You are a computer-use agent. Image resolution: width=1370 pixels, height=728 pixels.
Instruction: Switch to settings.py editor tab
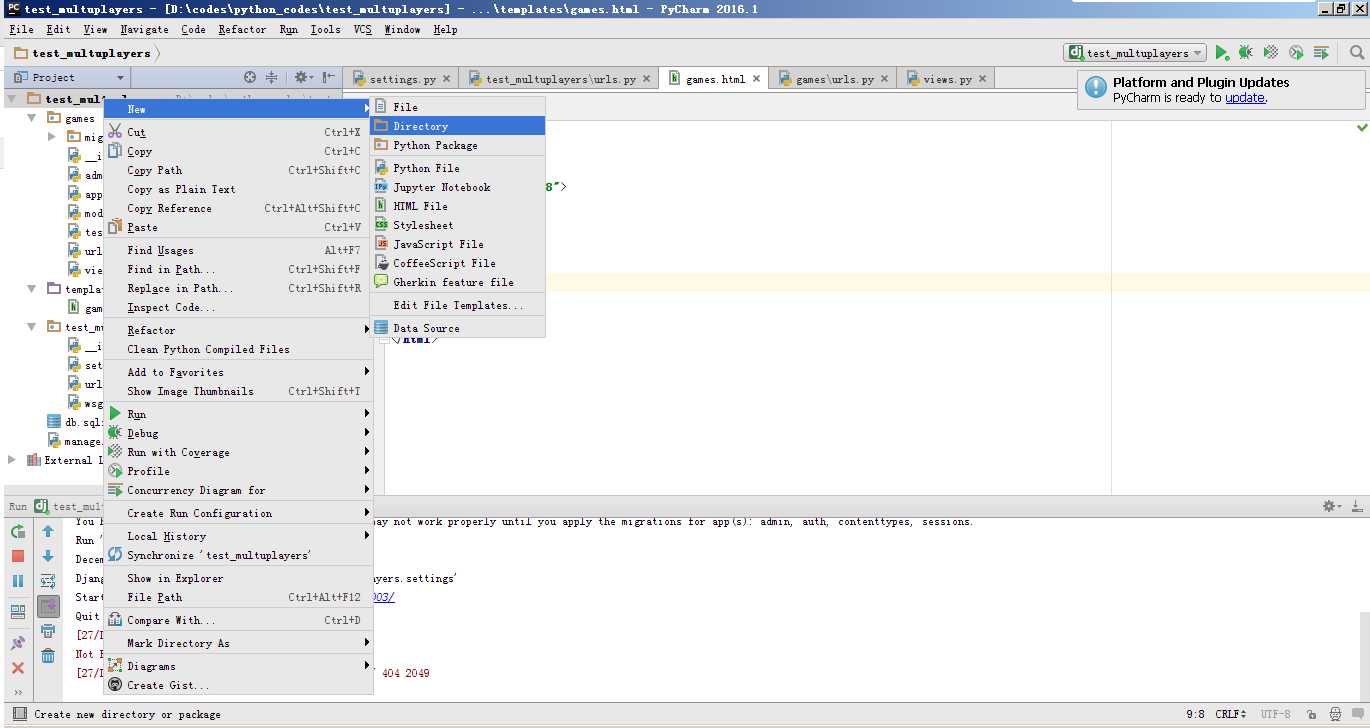pyautogui.click(x=402, y=79)
